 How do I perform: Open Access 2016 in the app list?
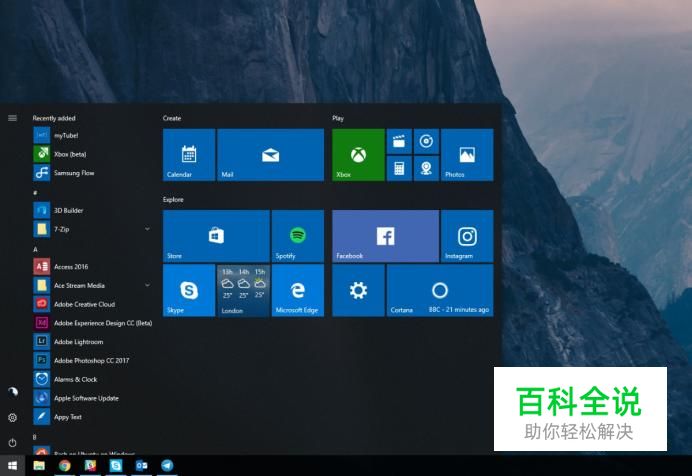93,266
